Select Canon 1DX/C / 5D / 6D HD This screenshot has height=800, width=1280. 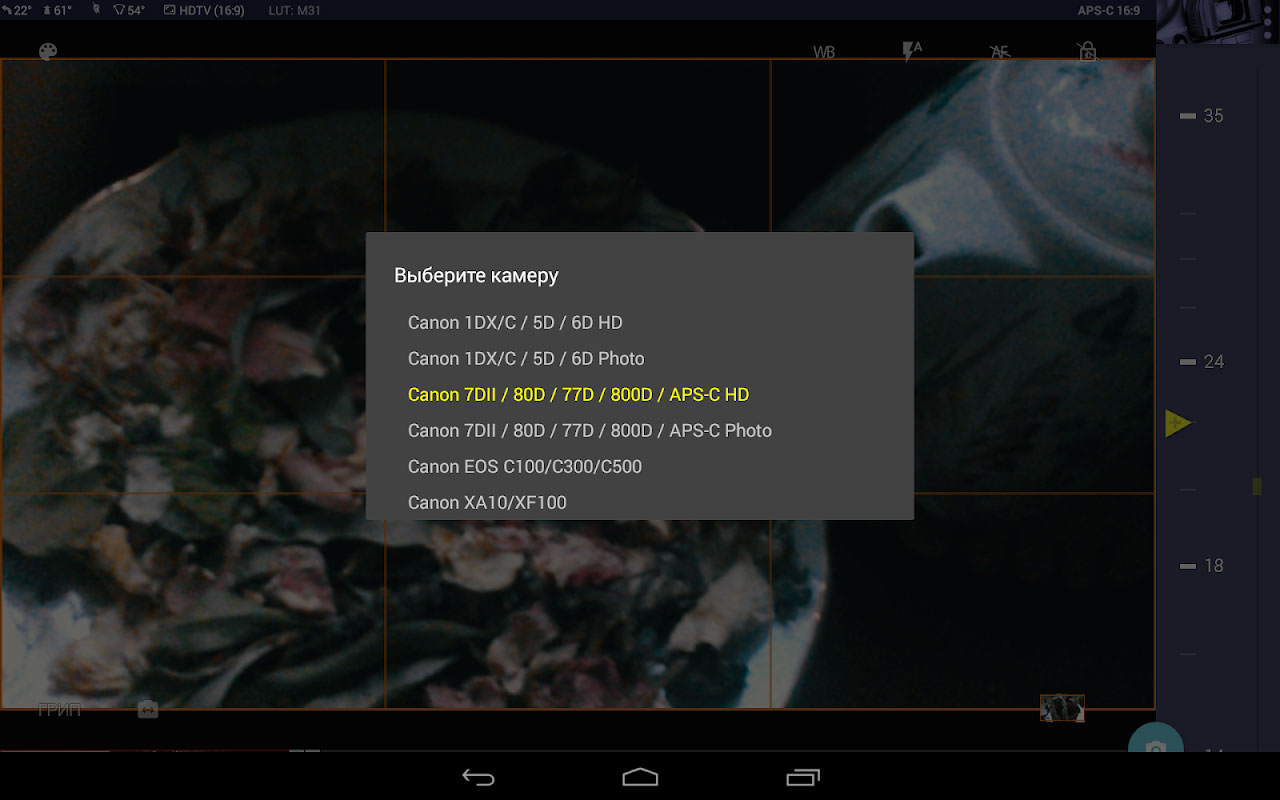639,323
